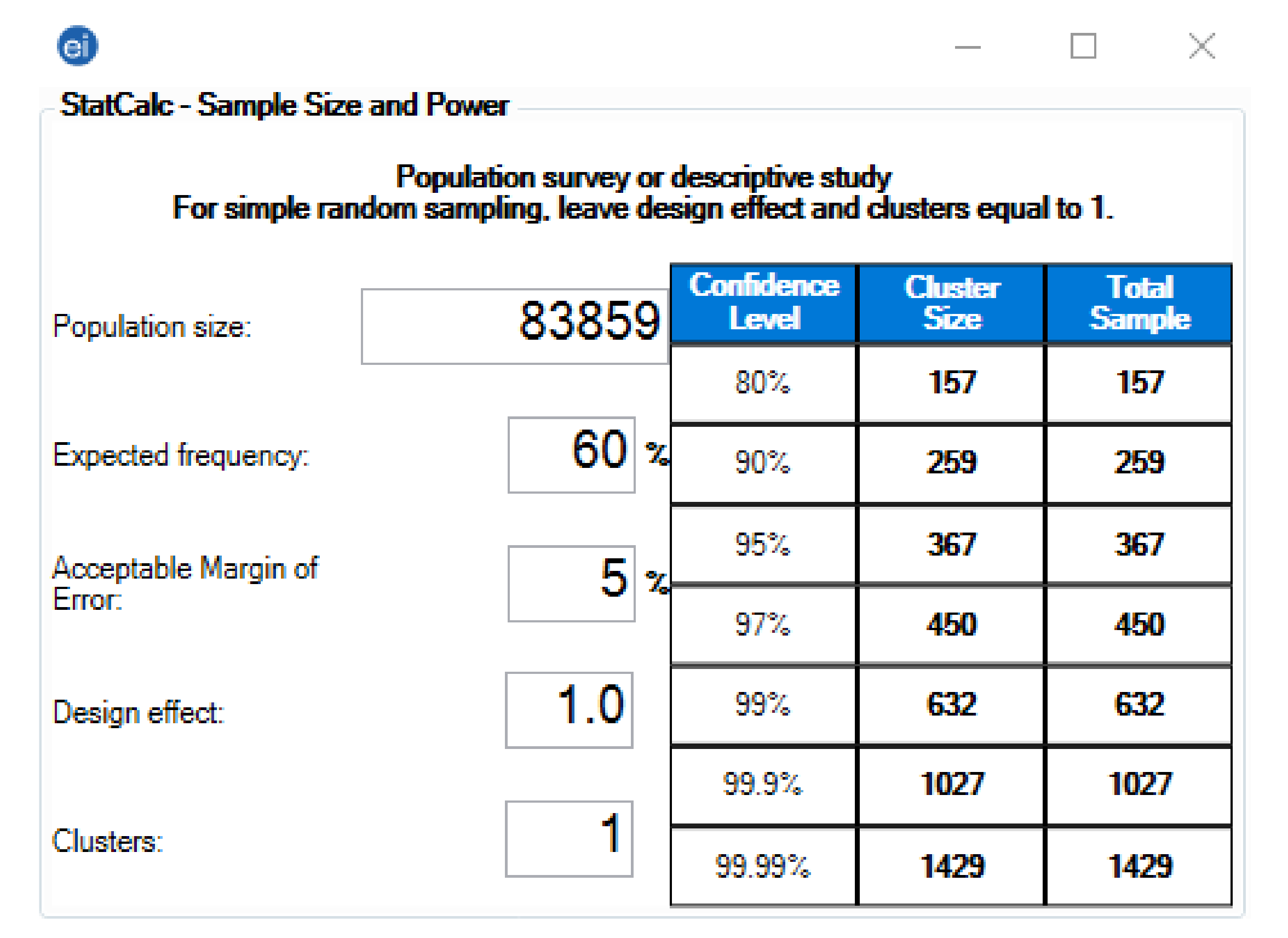Viewport: 1288px width, 938px height.
Task: Click the Total Sample column header
Action: click(x=1138, y=303)
